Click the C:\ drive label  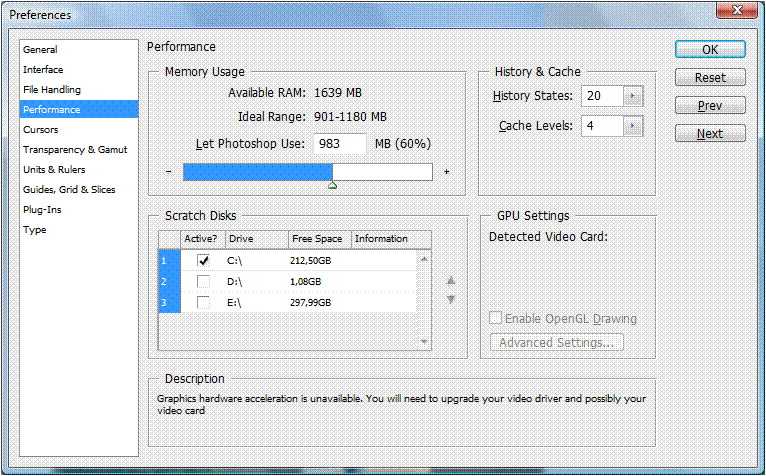pos(234,260)
